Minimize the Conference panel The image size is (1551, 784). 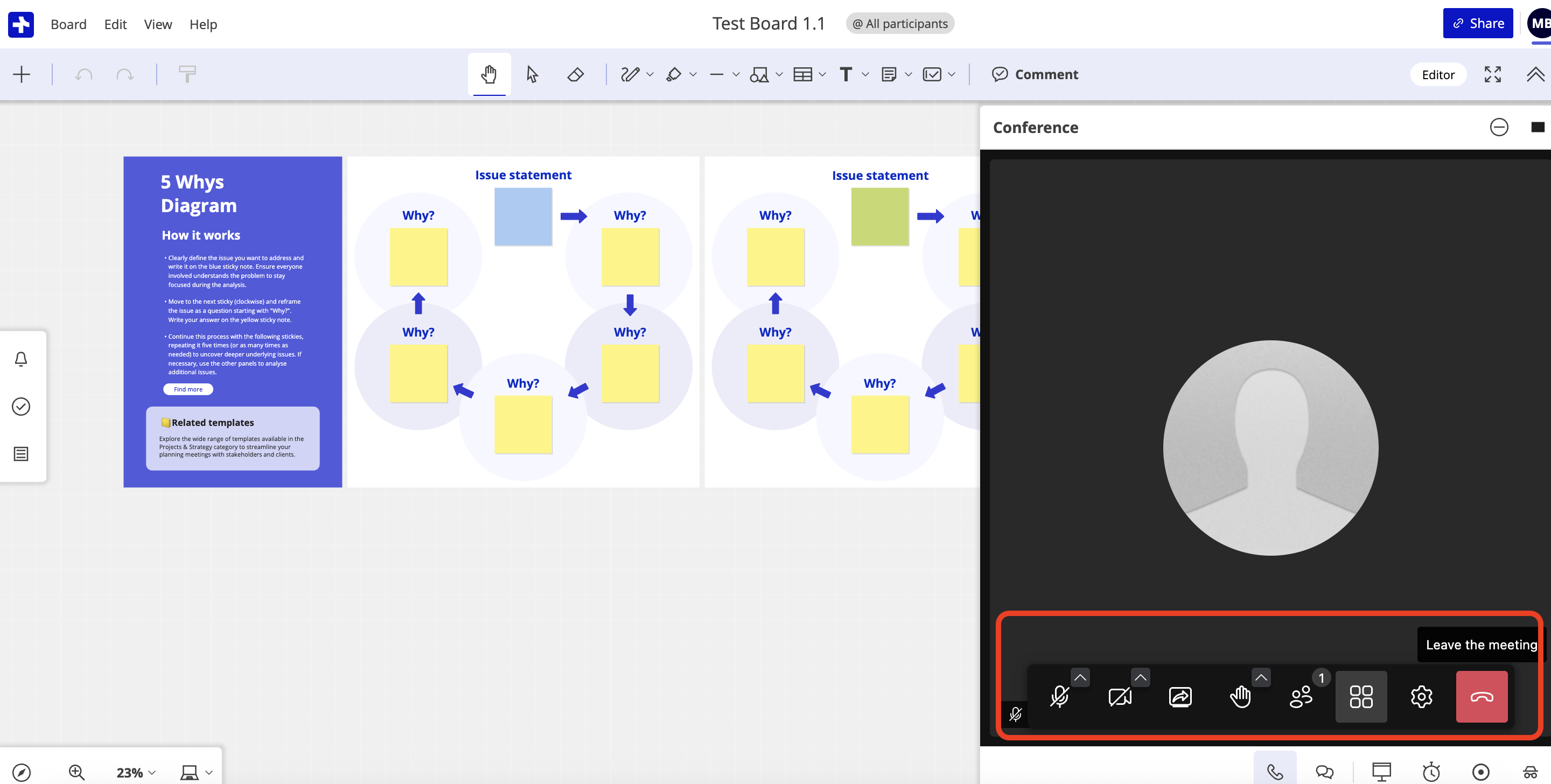[x=1499, y=127]
